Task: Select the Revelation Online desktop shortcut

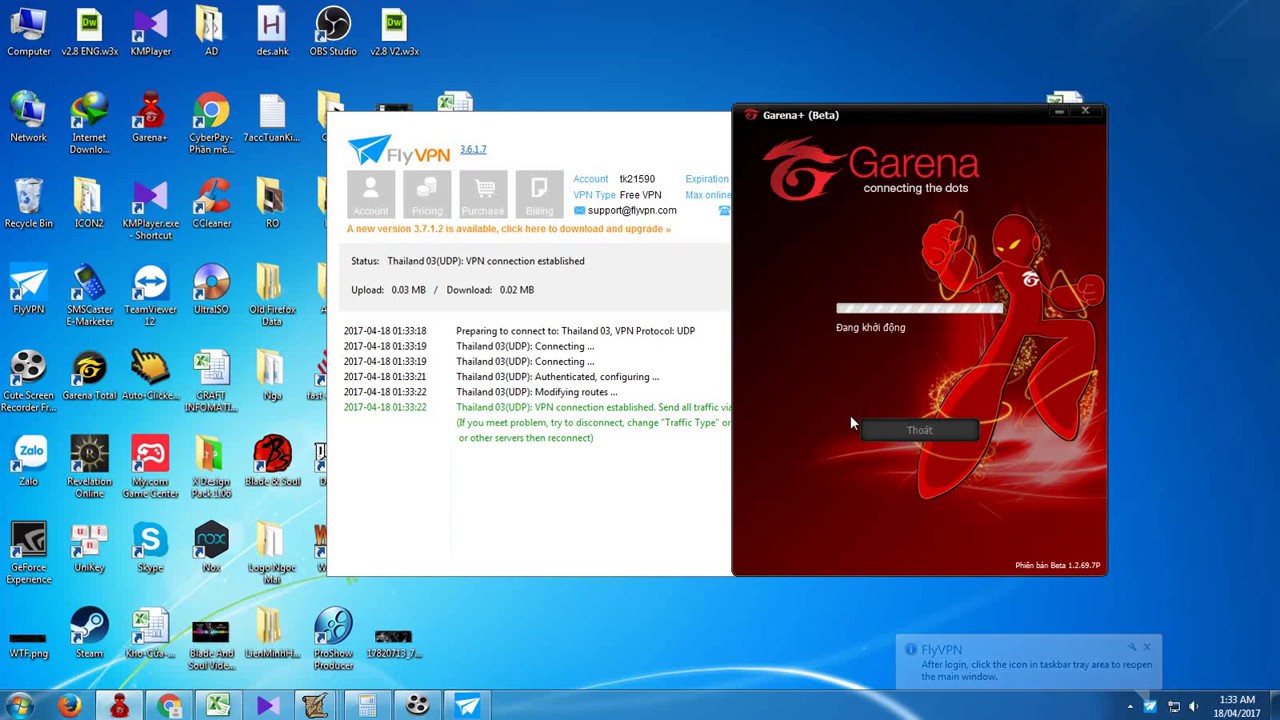Action: [89, 467]
